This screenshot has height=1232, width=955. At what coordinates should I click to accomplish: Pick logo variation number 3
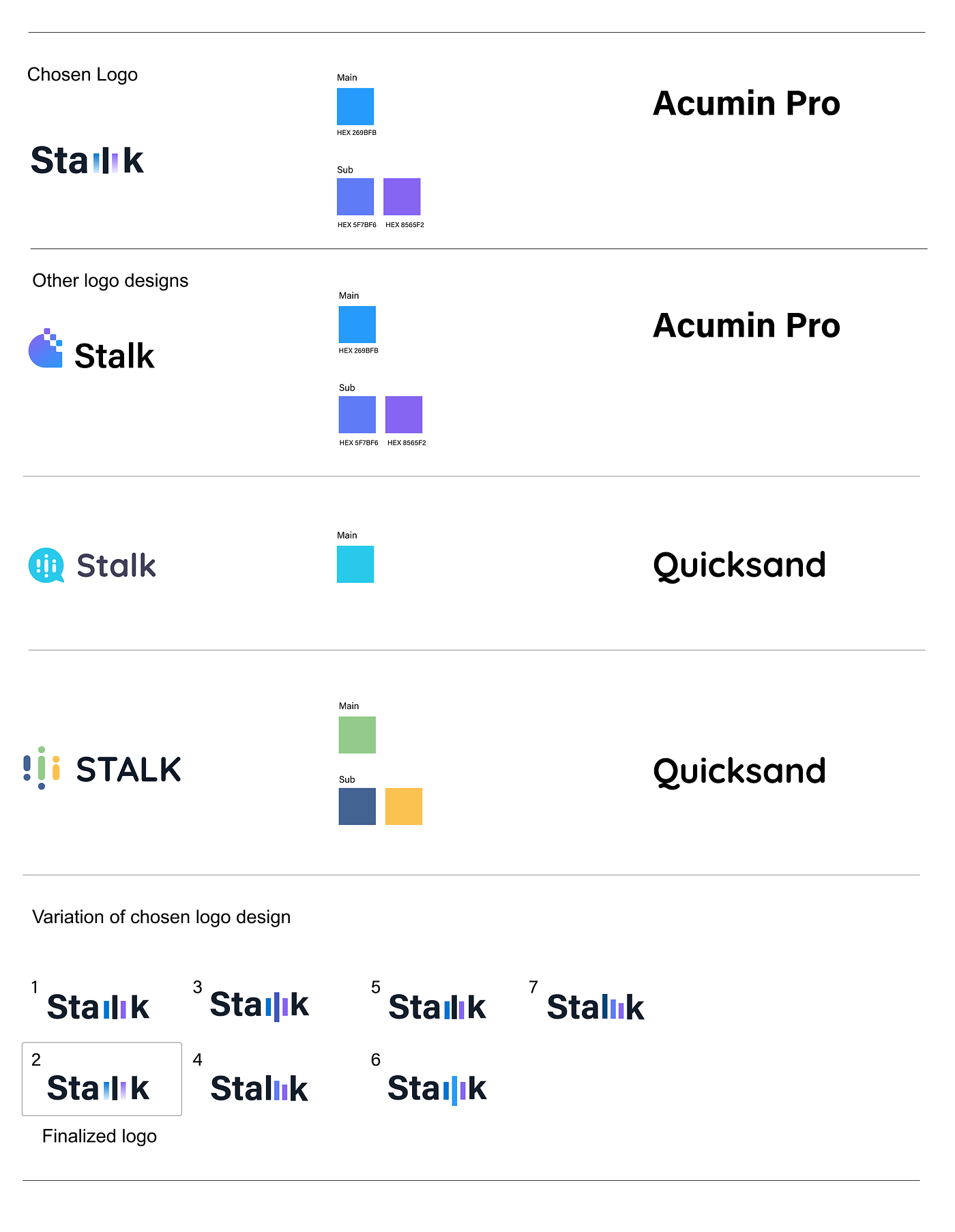tap(259, 1005)
